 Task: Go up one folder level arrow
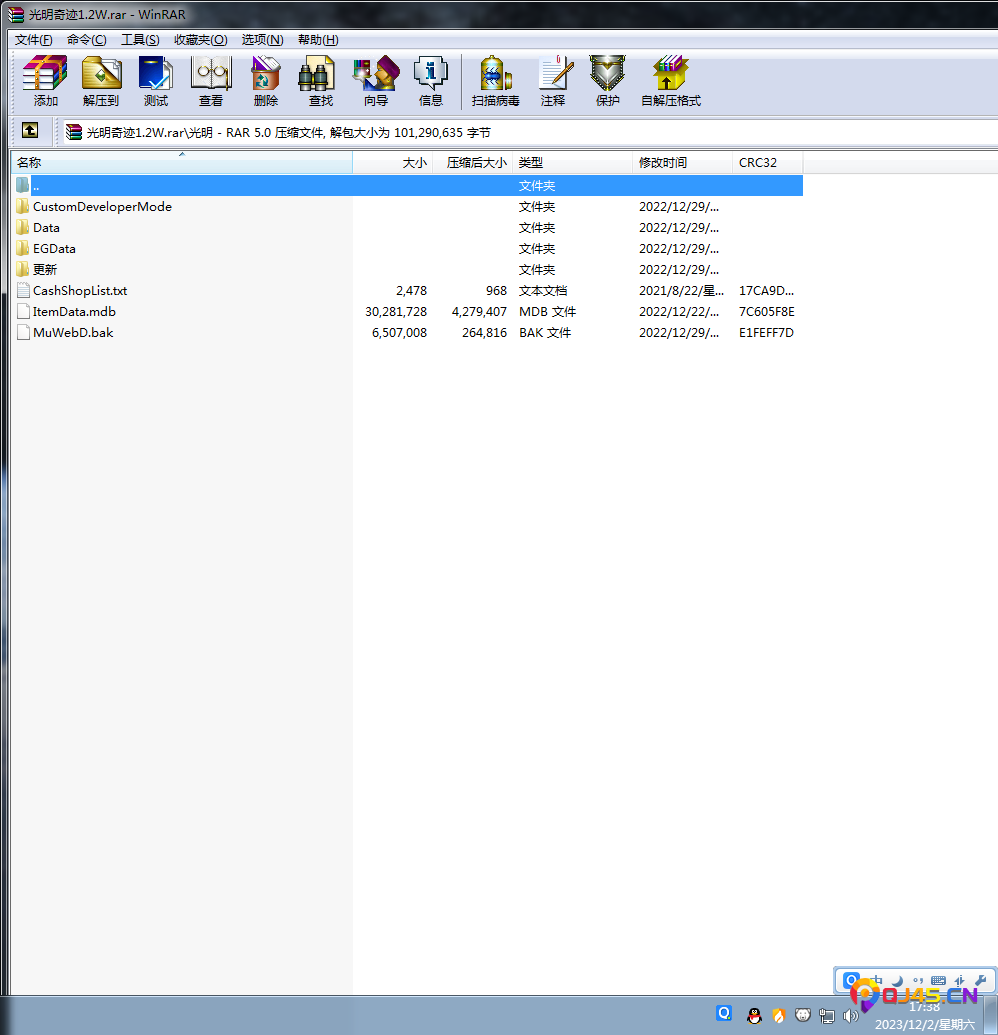(x=30, y=131)
